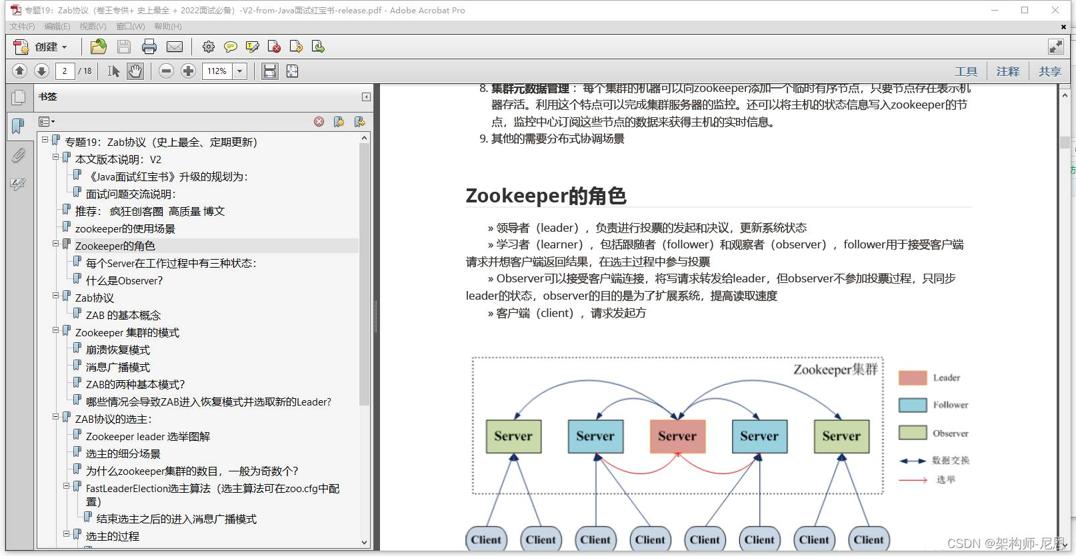Send file via the email envelope icon
Screen dimensions: 1076x556
pyautogui.click(x=175, y=47)
